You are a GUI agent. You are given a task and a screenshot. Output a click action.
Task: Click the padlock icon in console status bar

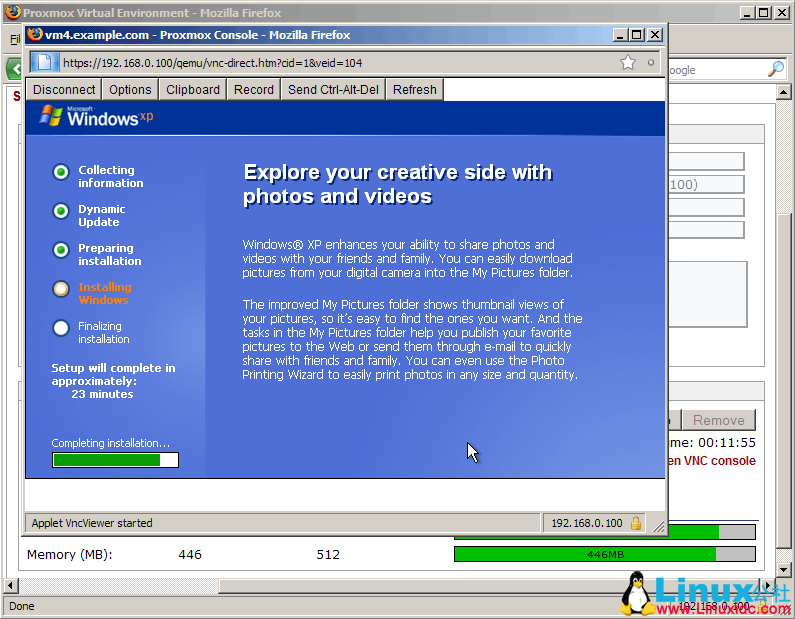tap(636, 523)
